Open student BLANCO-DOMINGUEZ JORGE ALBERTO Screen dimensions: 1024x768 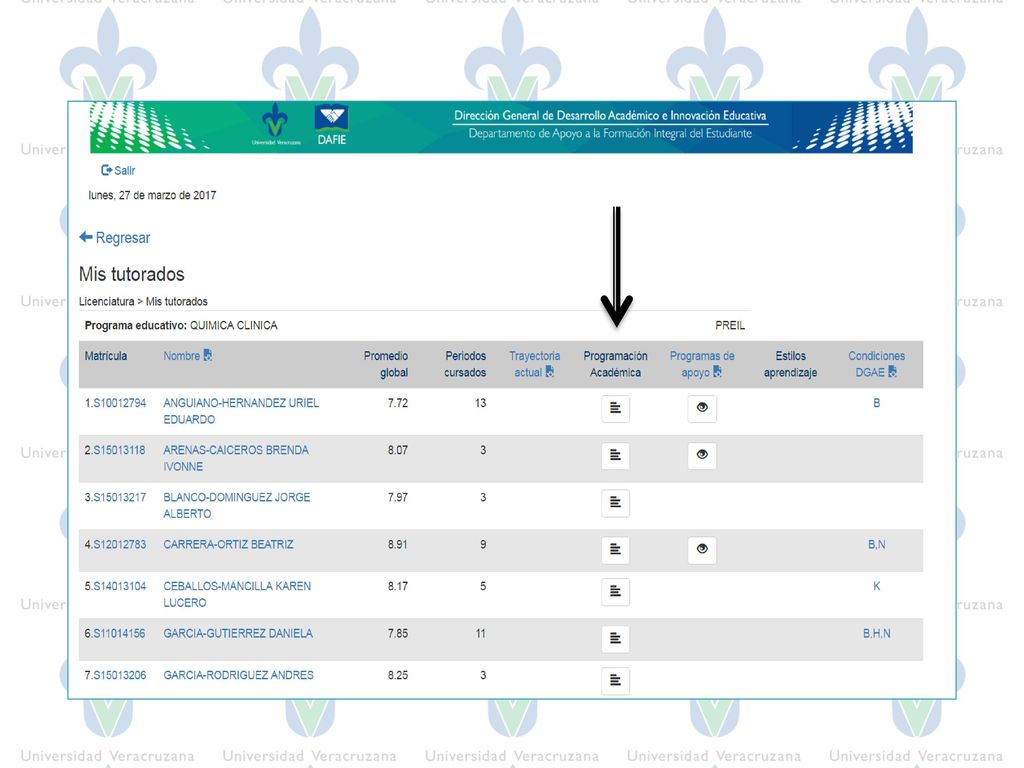pos(236,505)
